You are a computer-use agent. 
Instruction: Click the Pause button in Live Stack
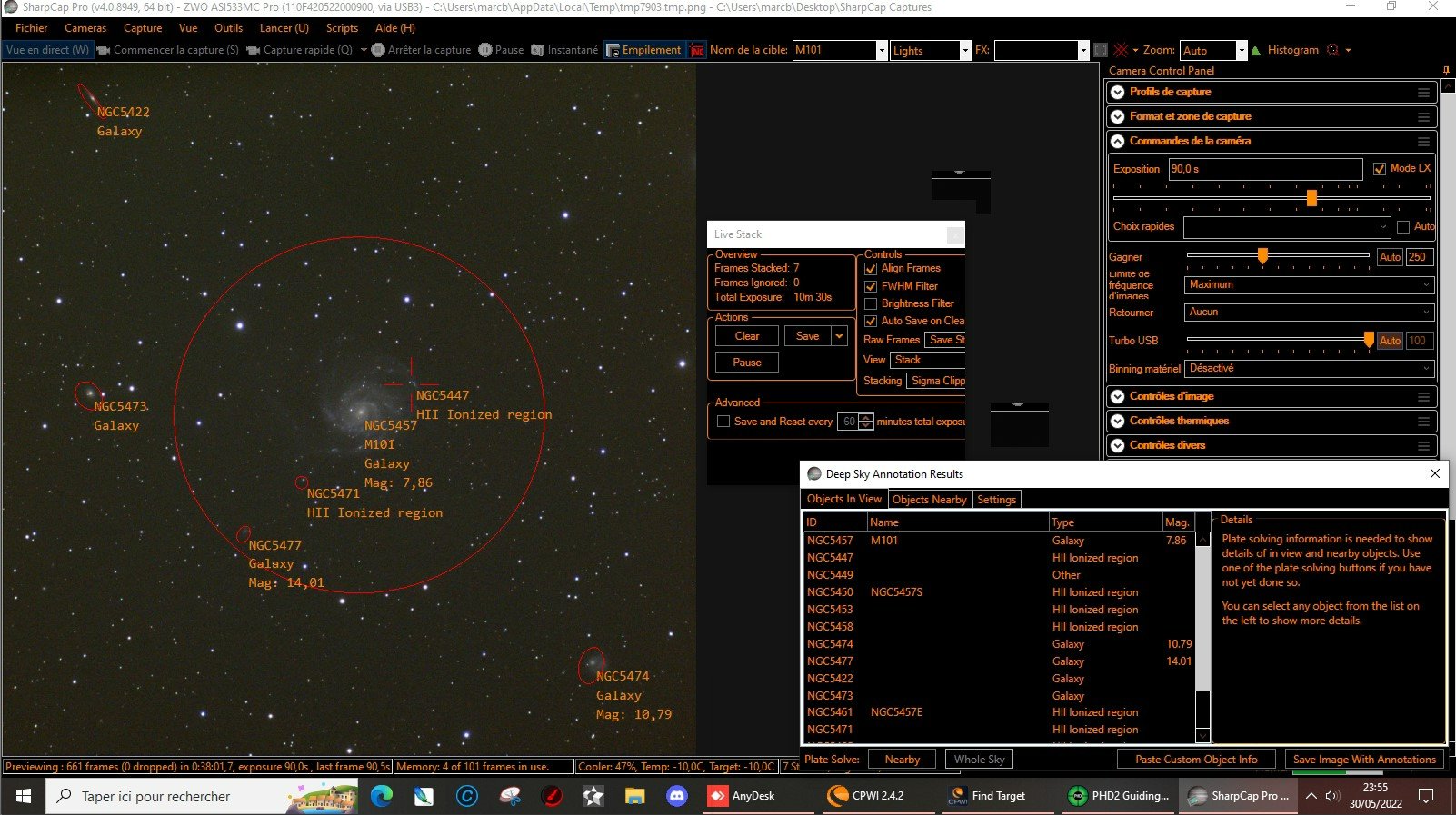coord(747,363)
